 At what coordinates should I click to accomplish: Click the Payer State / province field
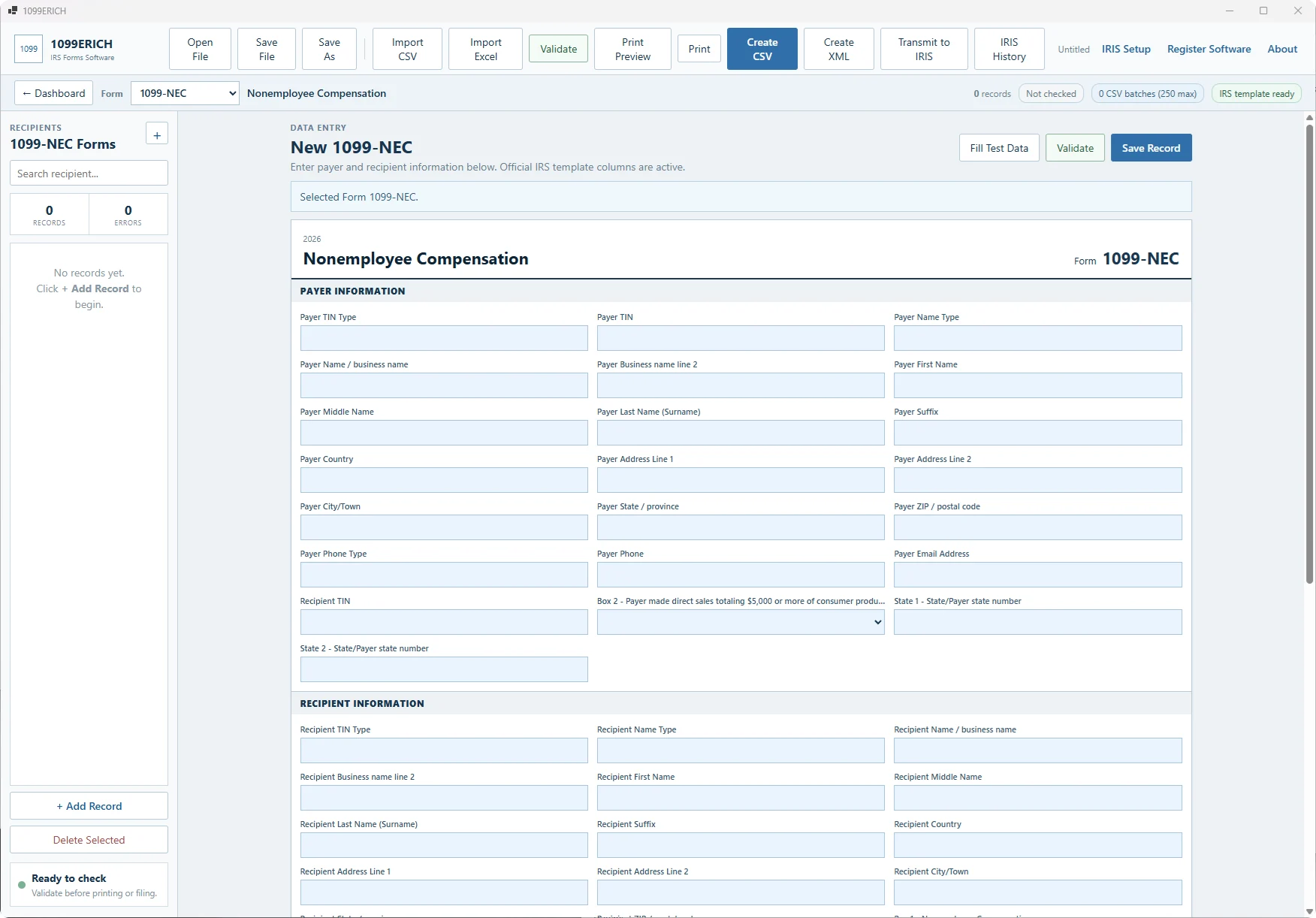pos(741,527)
